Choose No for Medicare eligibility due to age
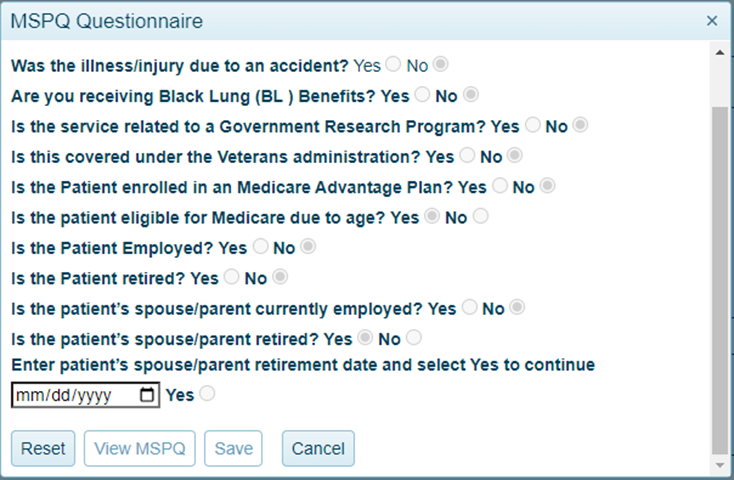 coord(480,216)
